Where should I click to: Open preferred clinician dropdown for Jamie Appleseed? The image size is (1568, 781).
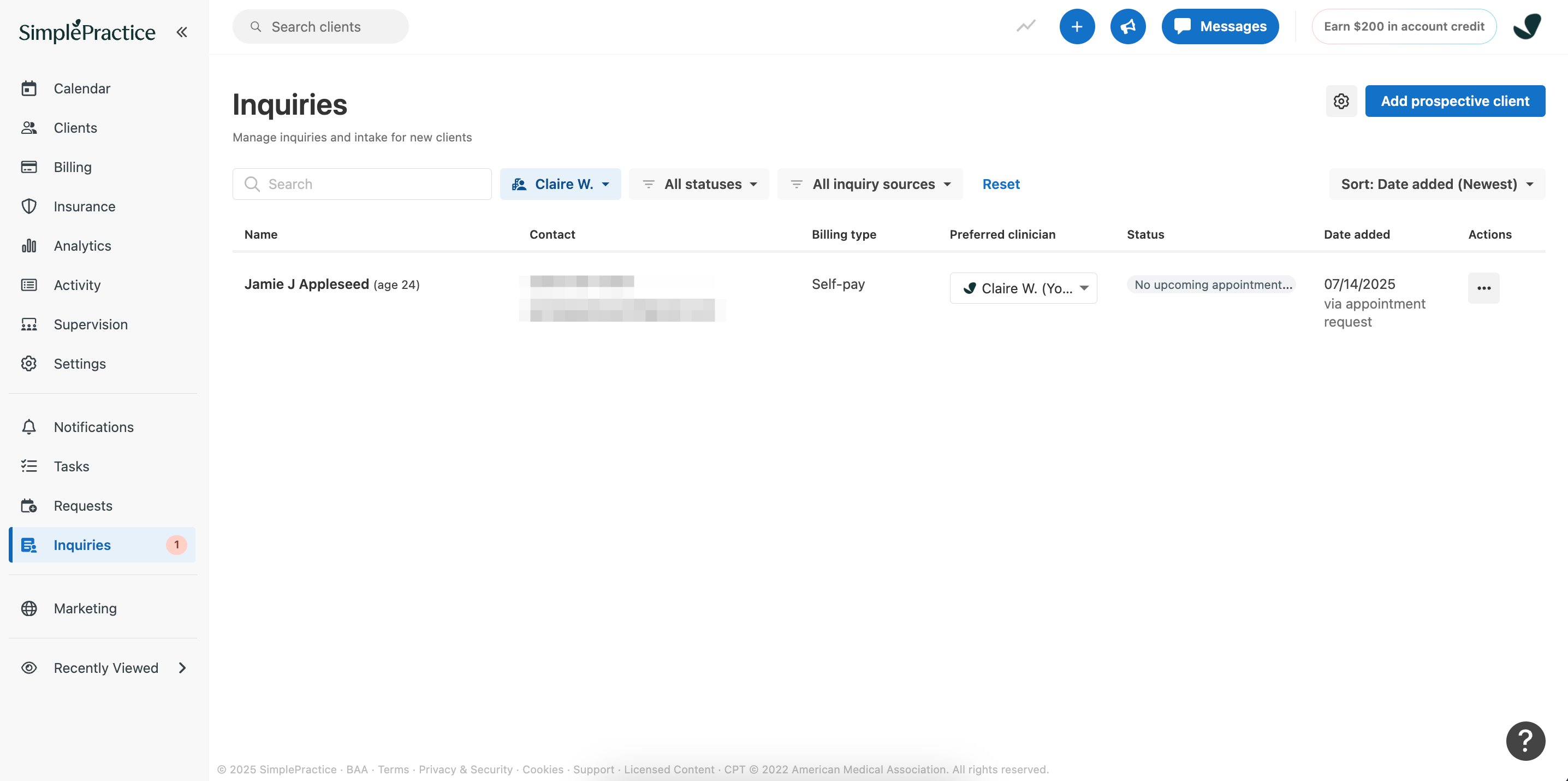tap(1023, 288)
